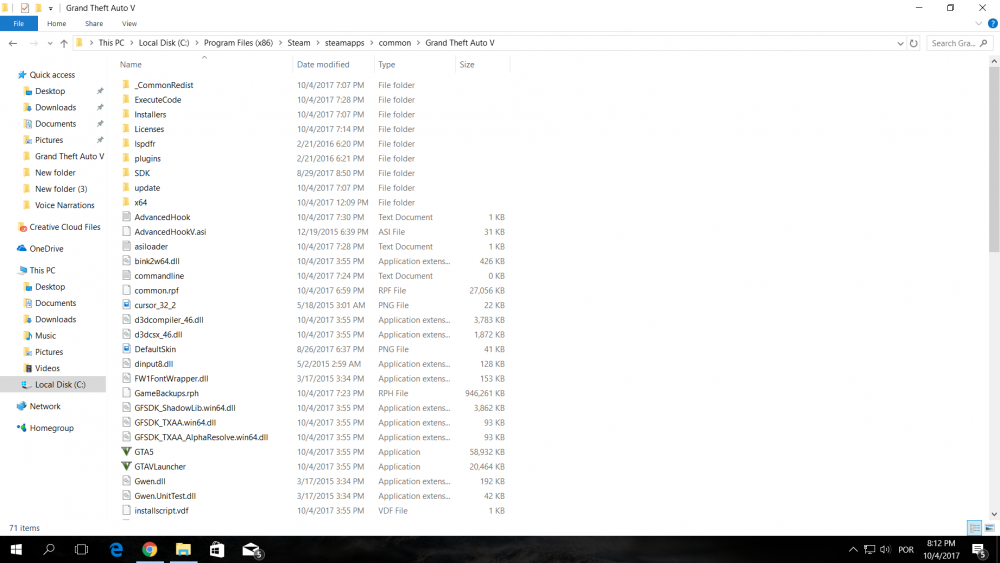Show hidden system tray icons chevron

(x=853, y=550)
